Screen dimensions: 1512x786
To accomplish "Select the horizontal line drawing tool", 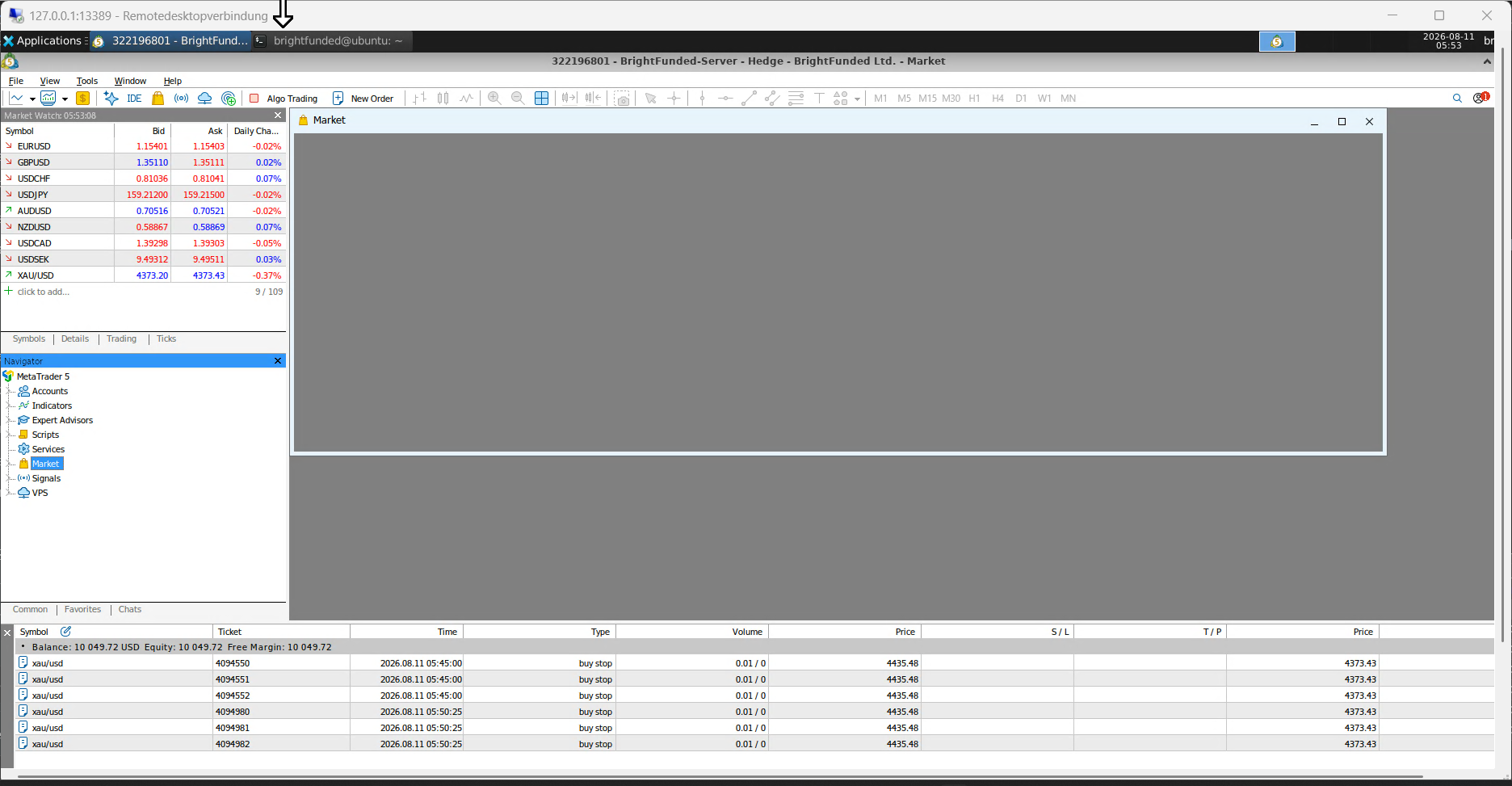I will [x=725, y=99].
